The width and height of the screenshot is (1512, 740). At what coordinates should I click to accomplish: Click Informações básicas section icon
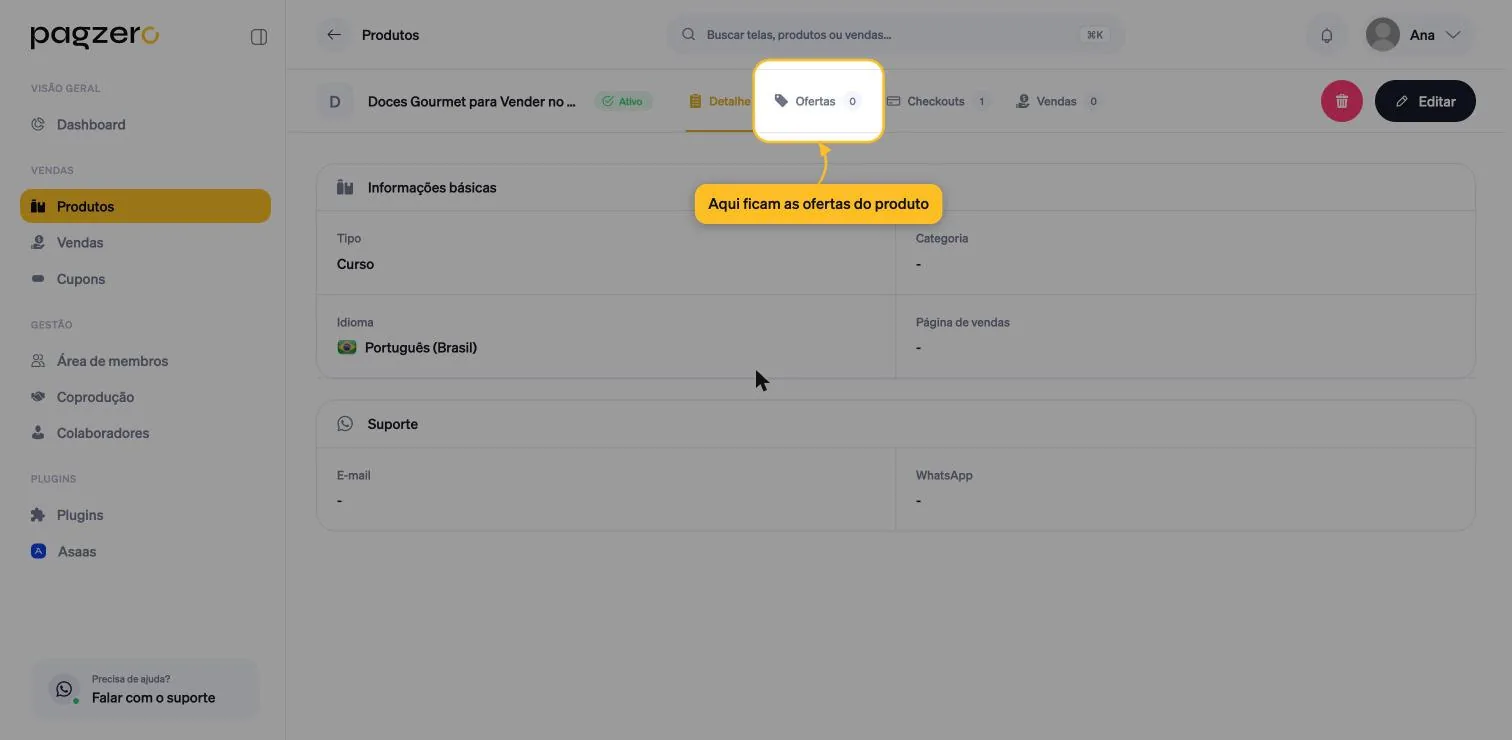(x=345, y=187)
